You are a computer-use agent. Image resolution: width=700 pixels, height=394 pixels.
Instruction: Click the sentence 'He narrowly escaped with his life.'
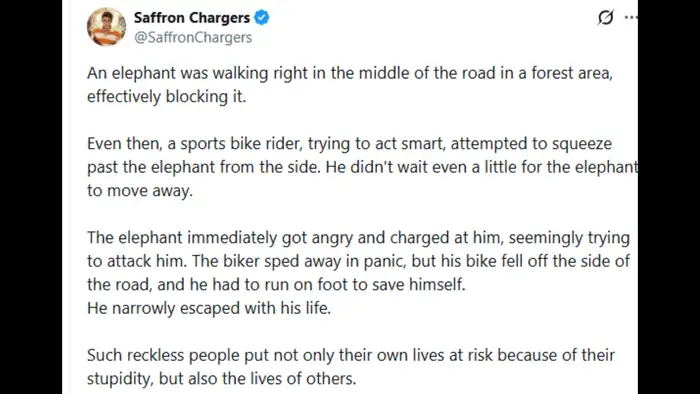click(209, 308)
